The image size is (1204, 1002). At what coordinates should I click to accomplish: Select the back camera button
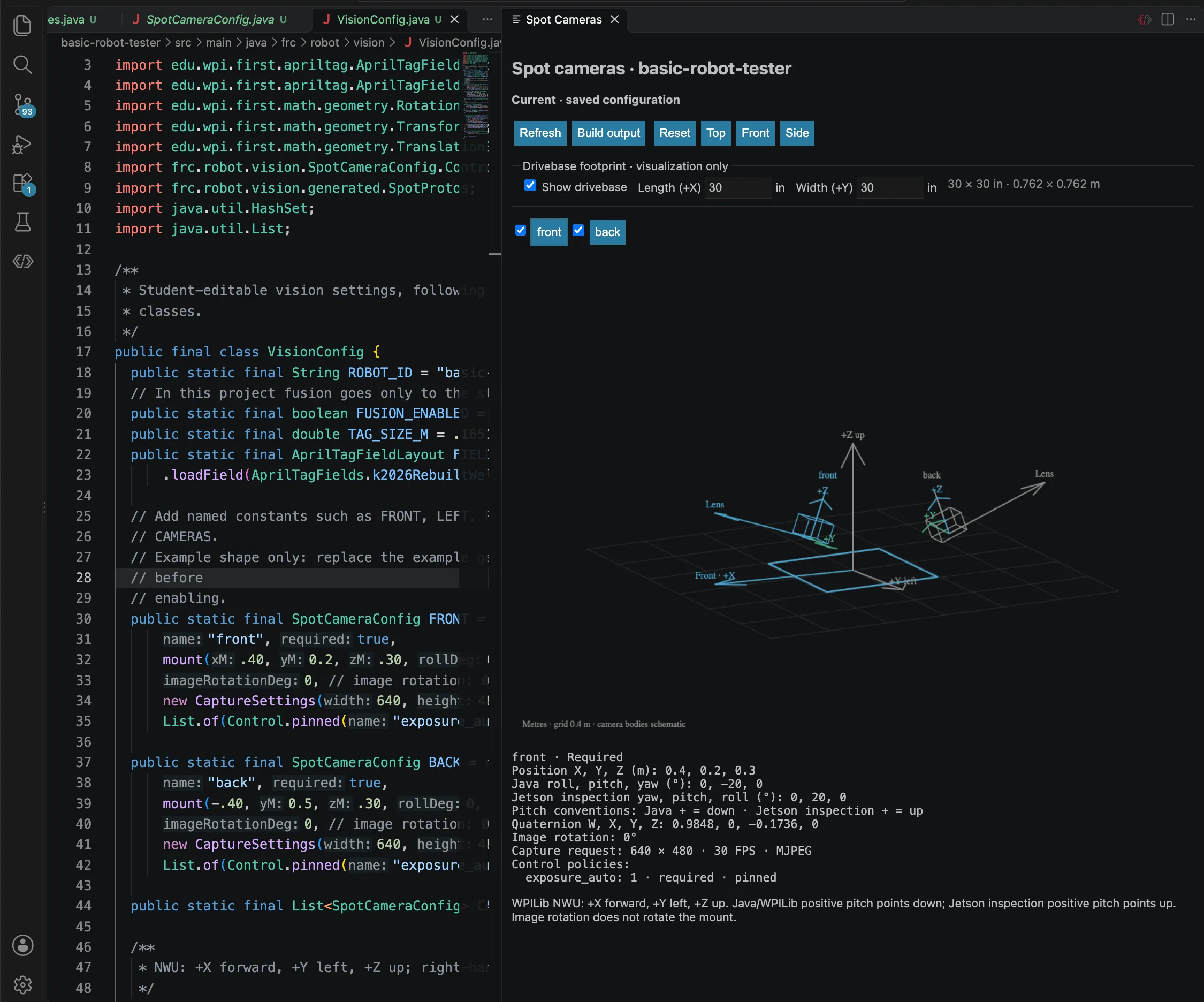click(x=607, y=232)
